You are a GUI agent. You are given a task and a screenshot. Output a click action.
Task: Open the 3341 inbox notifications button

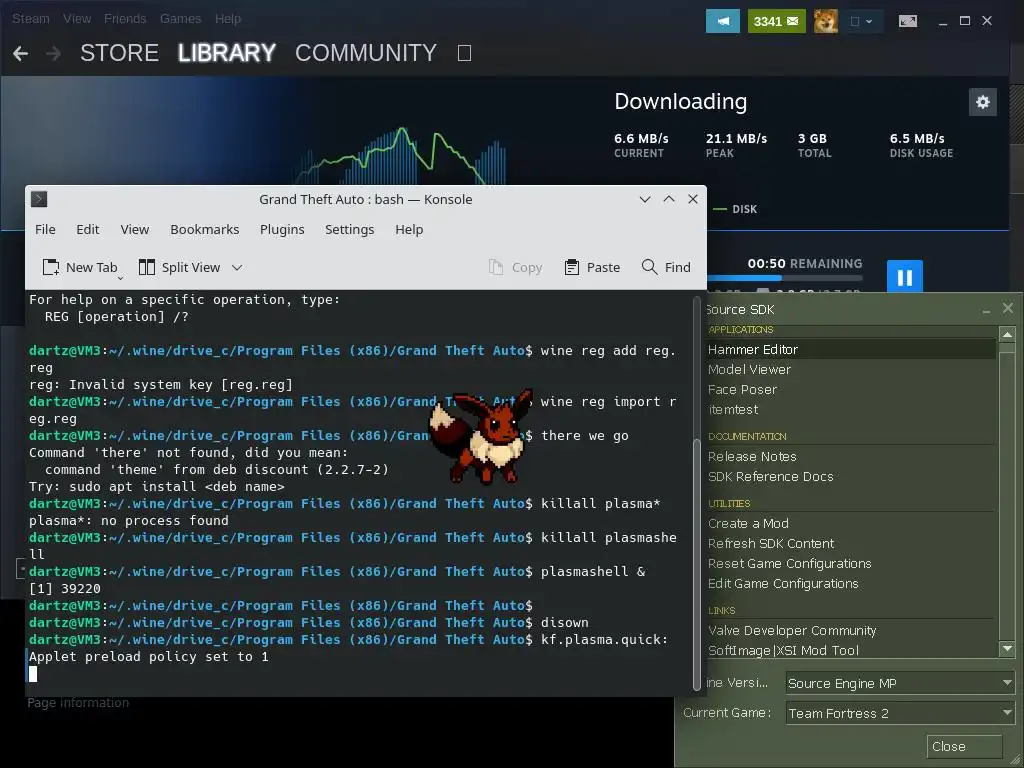(x=776, y=21)
